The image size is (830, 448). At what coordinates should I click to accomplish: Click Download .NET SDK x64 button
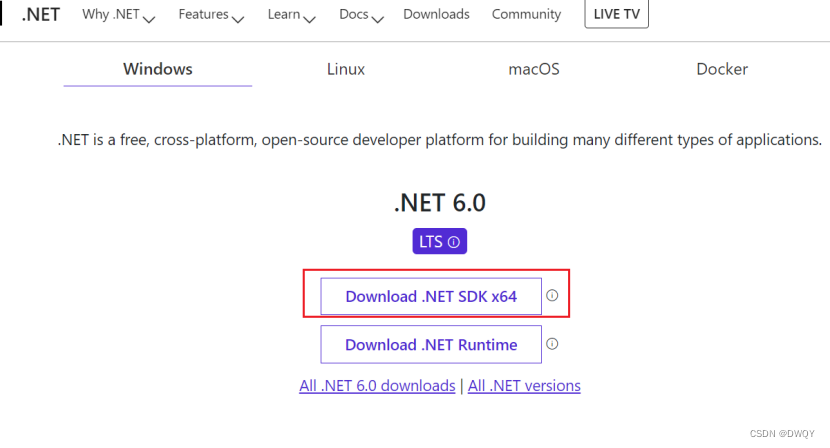pos(431,297)
